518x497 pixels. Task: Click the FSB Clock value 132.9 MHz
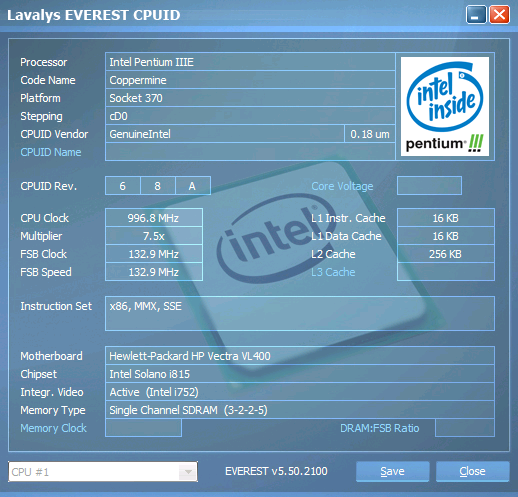[x=154, y=254]
